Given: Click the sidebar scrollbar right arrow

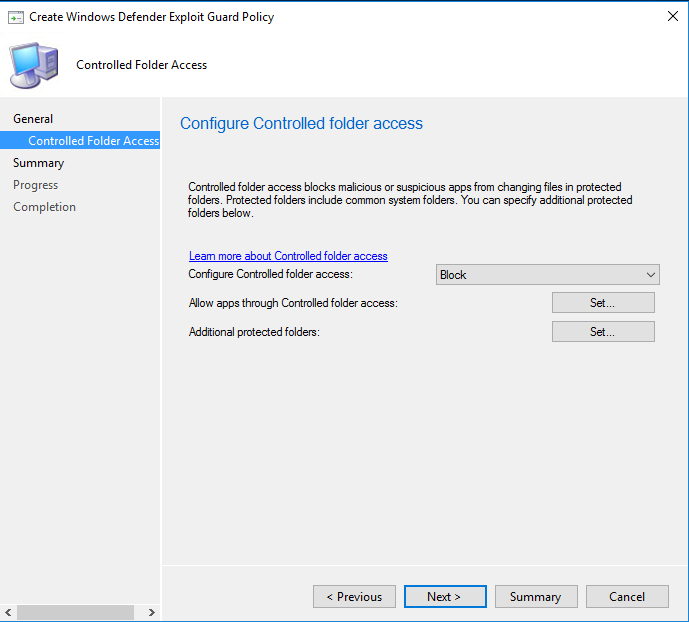Looking at the screenshot, I should tap(151, 612).
